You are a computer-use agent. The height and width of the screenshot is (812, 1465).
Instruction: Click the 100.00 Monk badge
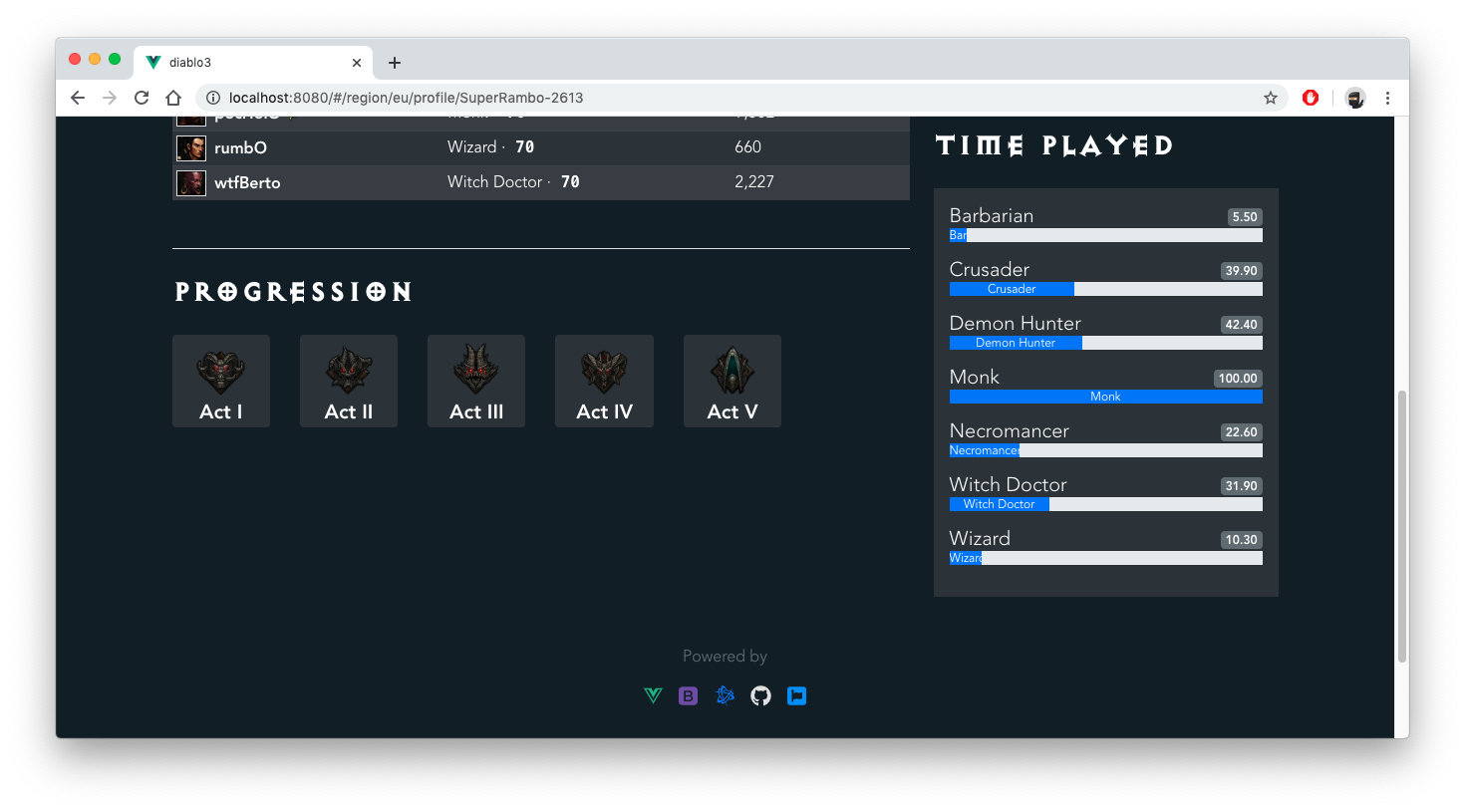(1238, 379)
